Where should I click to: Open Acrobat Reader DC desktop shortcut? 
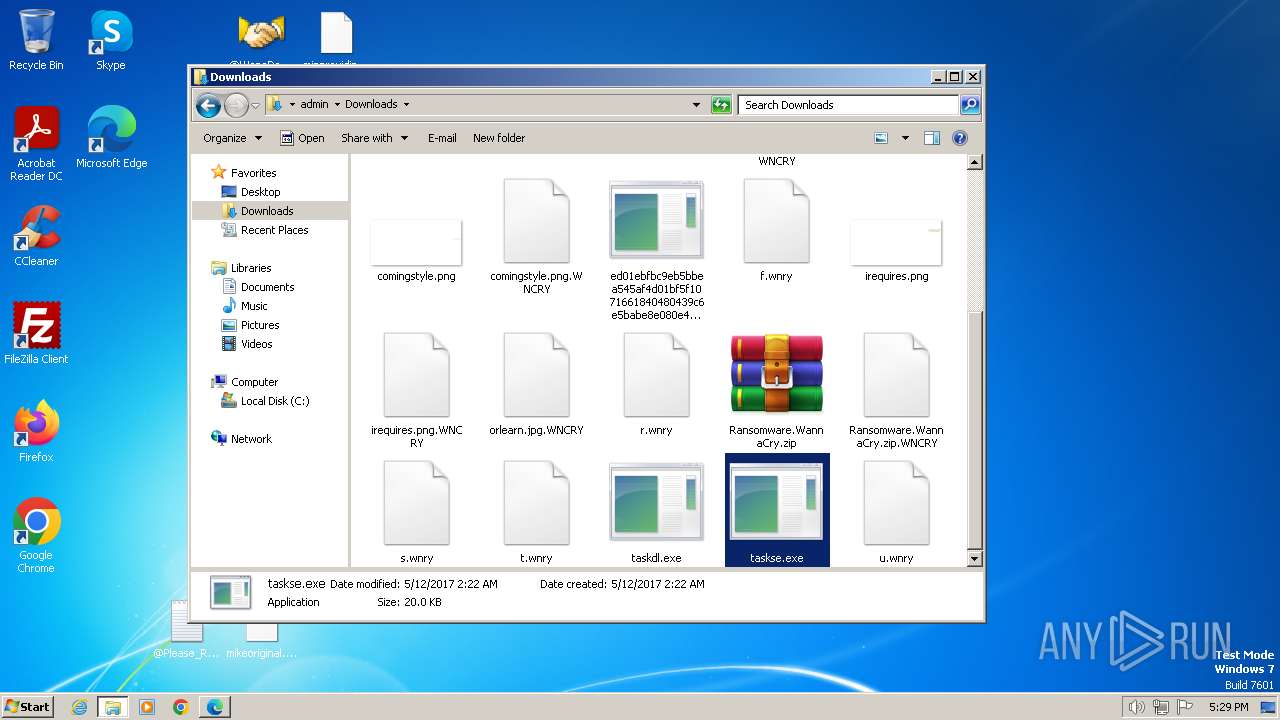[x=36, y=144]
